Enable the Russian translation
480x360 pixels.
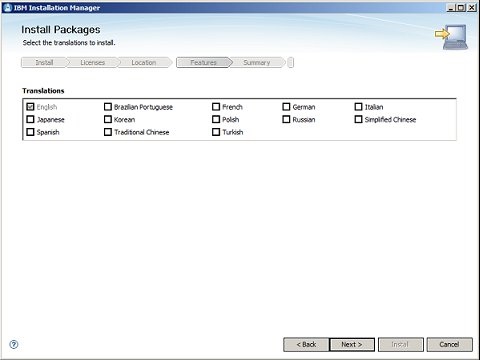(x=286, y=119)
